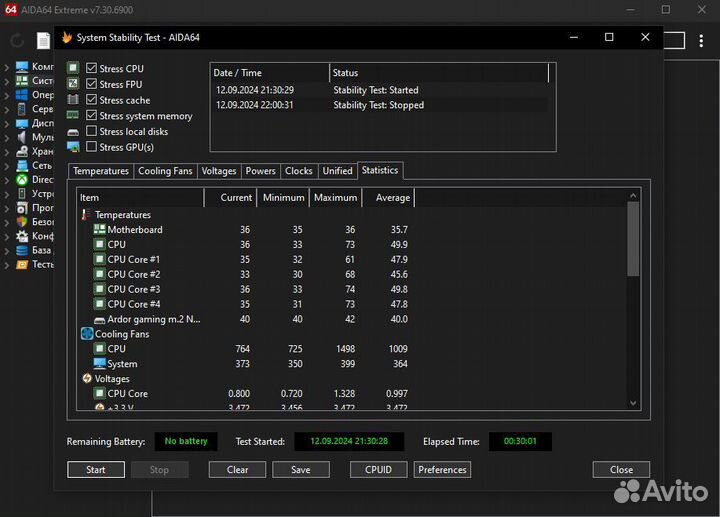Click the Maximum column header
The height and width of the screenshot is (517, 720).
pyautogui.click(x=336, y=197)
